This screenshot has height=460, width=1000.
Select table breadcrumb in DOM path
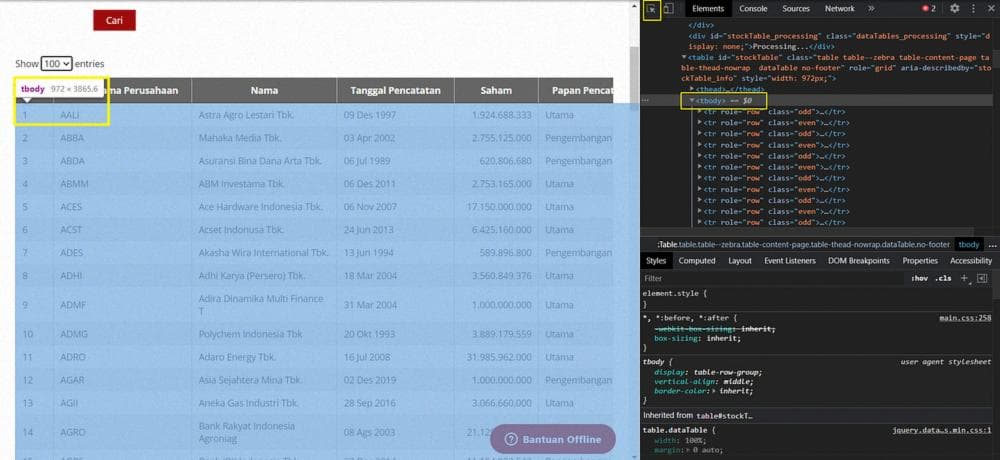click(x=804, y=244)
